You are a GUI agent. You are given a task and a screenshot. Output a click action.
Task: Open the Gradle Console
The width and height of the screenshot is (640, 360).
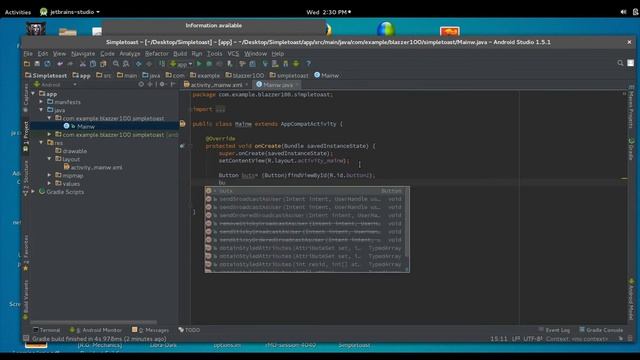coord(601,330)
